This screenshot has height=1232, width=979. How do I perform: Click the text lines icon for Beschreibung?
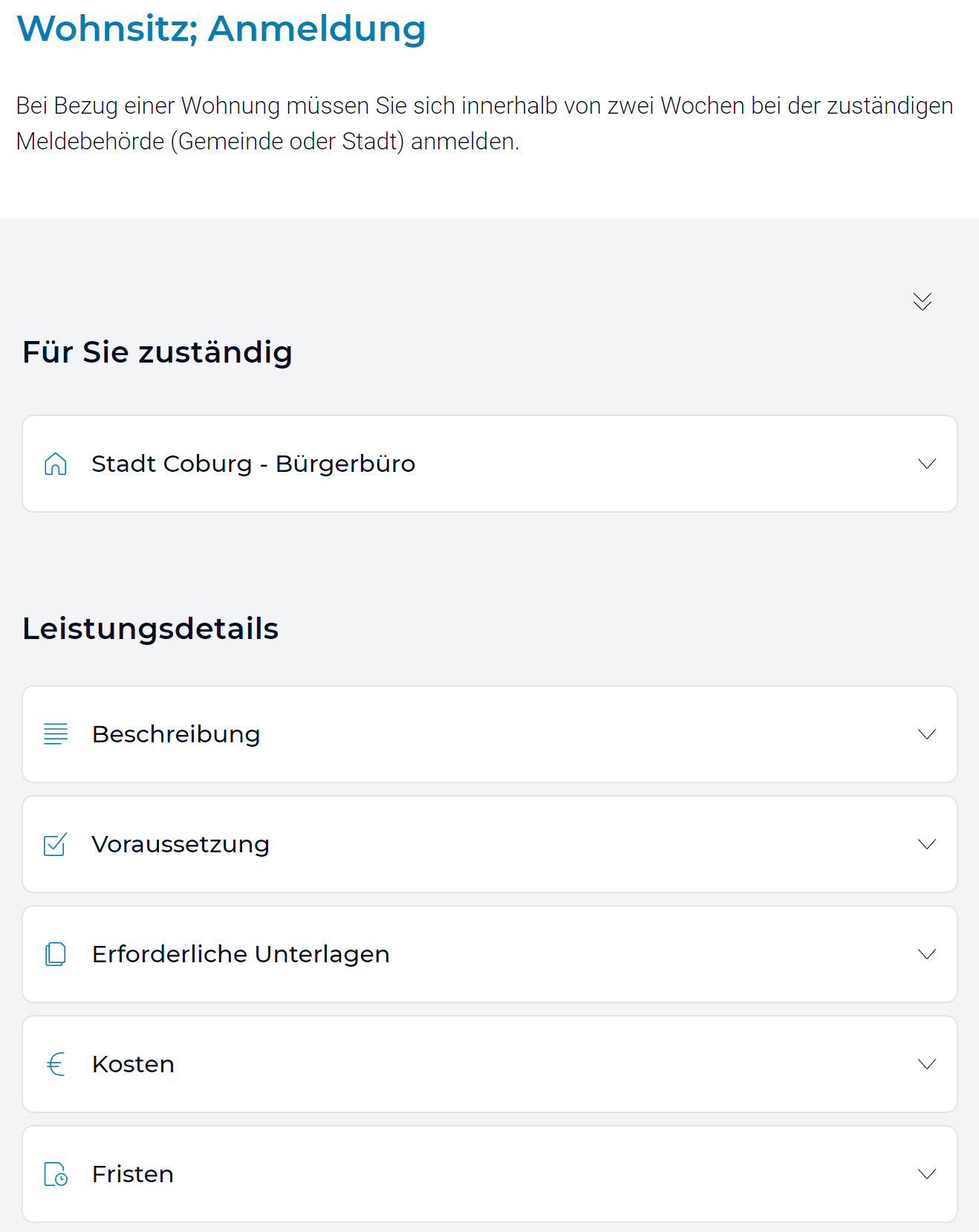click(x=56, y=734)
